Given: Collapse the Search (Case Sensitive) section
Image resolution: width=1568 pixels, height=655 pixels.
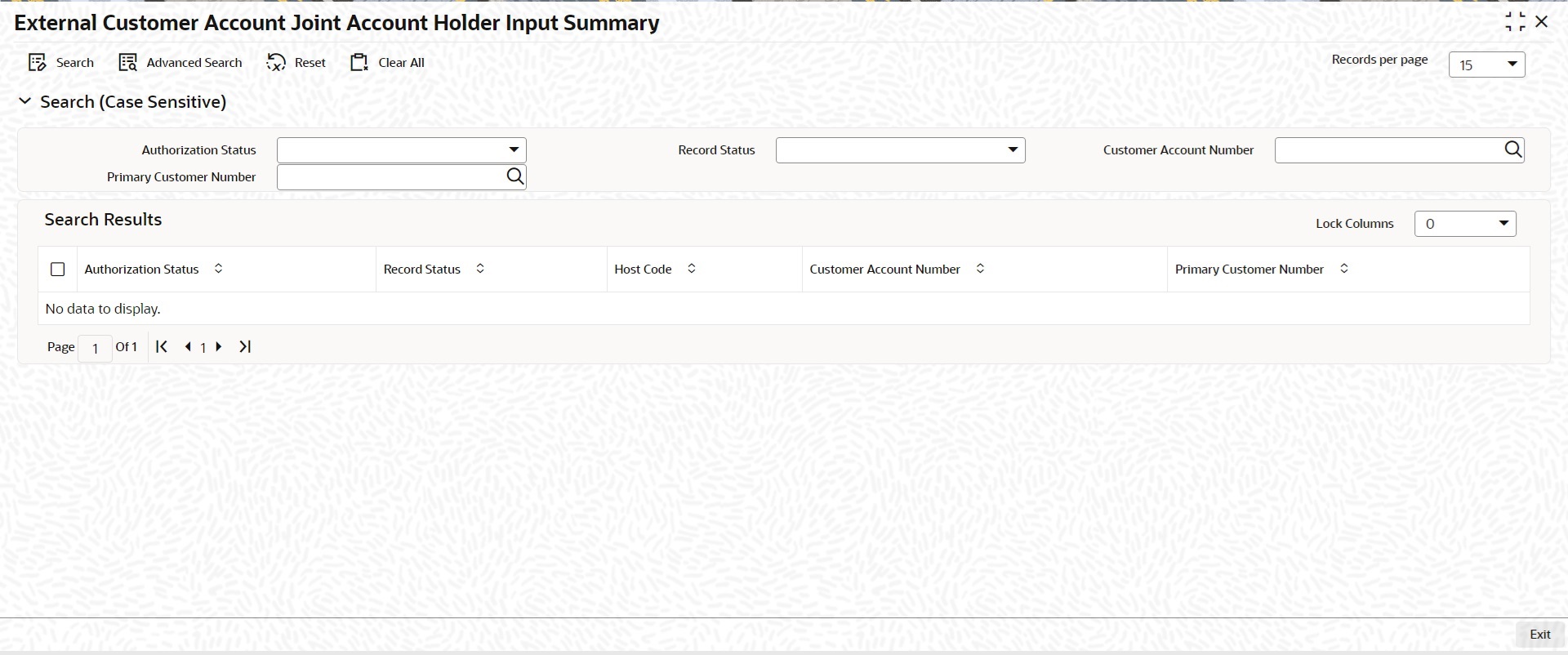Looking at the screenshot, I should pos(25,101).
